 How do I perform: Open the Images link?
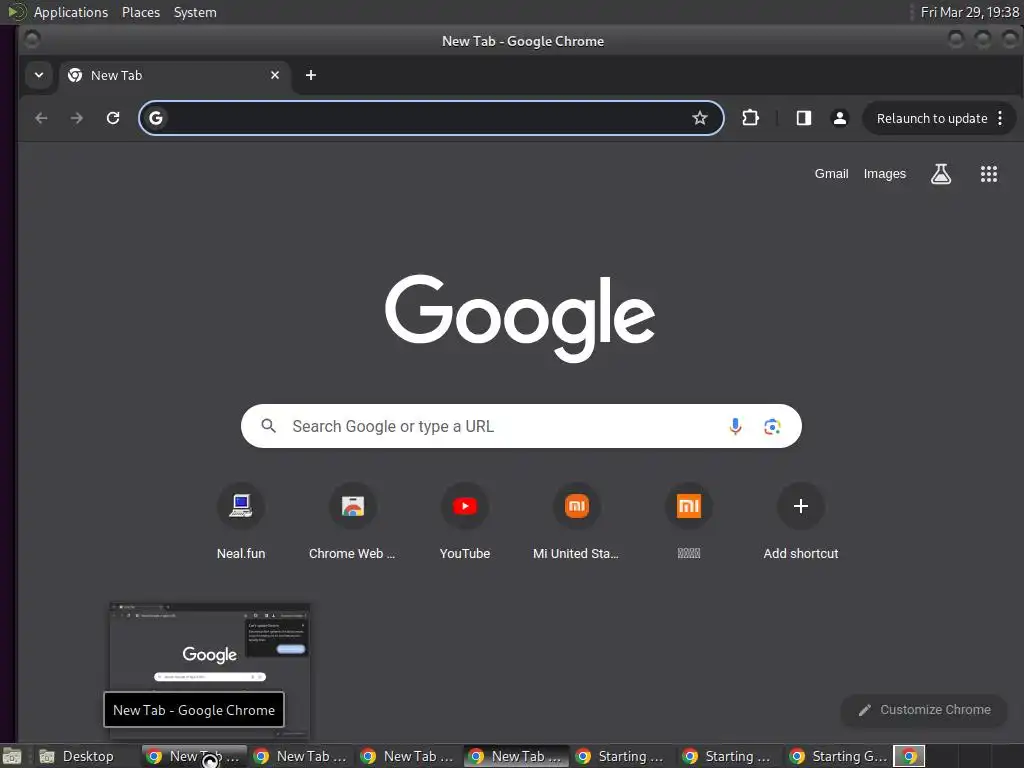point(884,174)
